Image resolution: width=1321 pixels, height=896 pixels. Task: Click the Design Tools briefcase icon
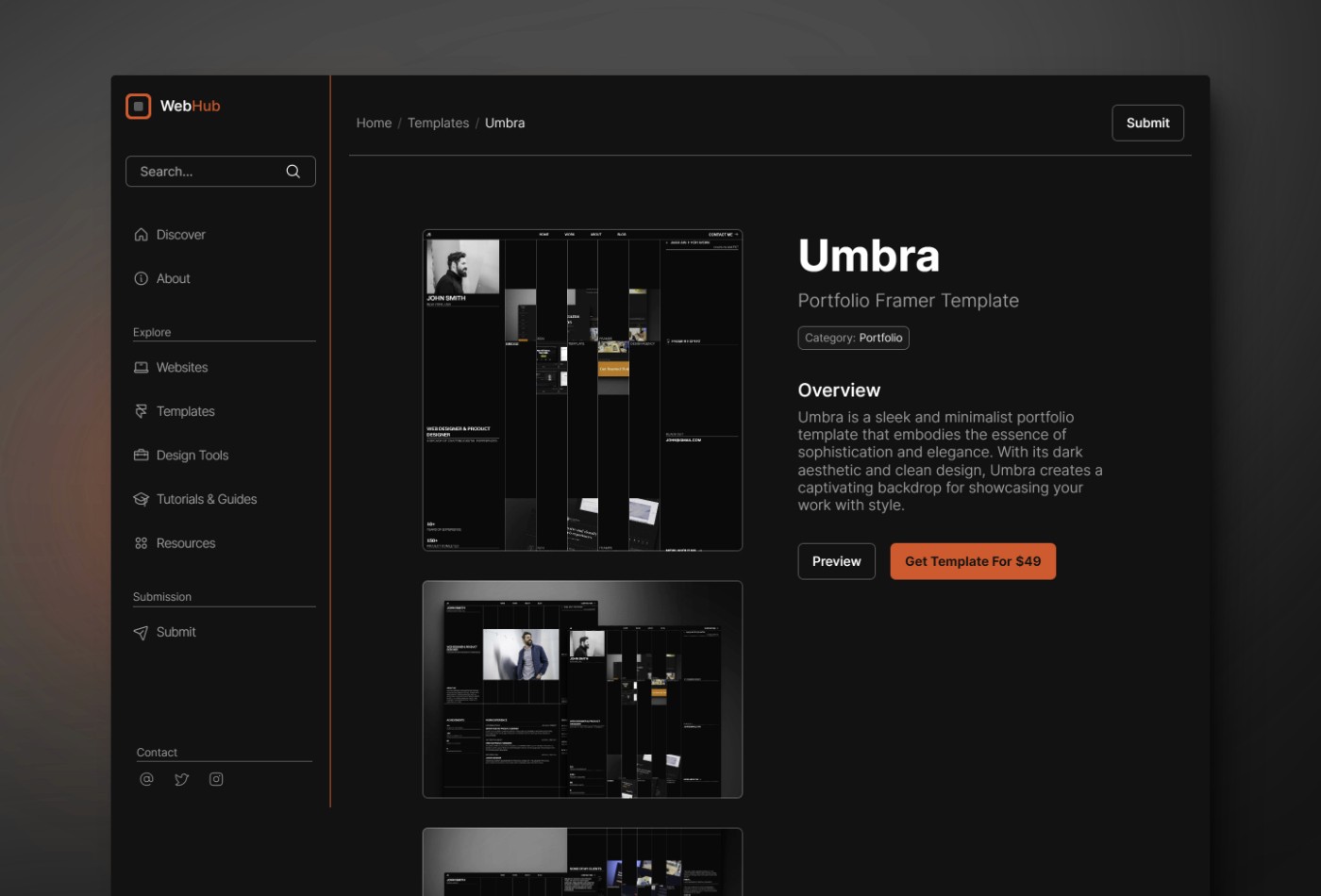pos(142,455)
